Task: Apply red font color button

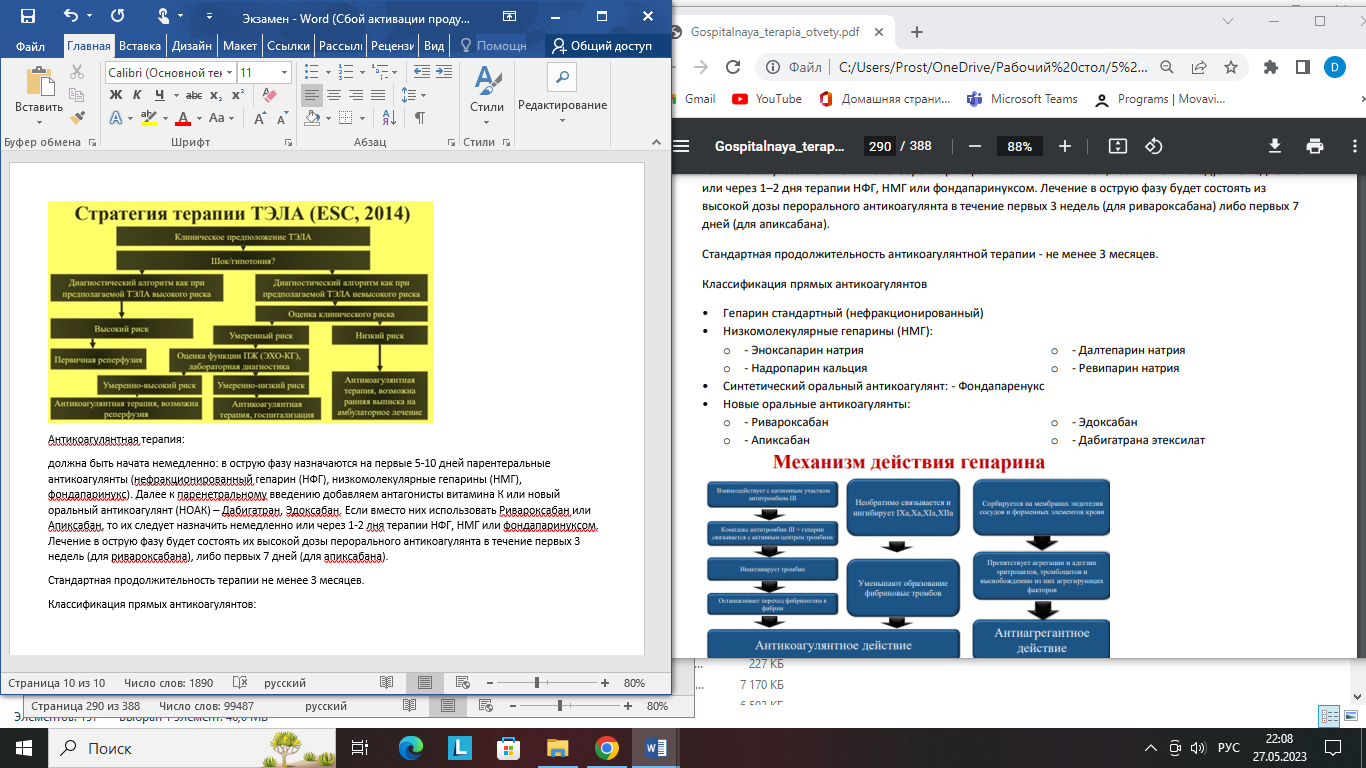Action: [x=183, y=118]
